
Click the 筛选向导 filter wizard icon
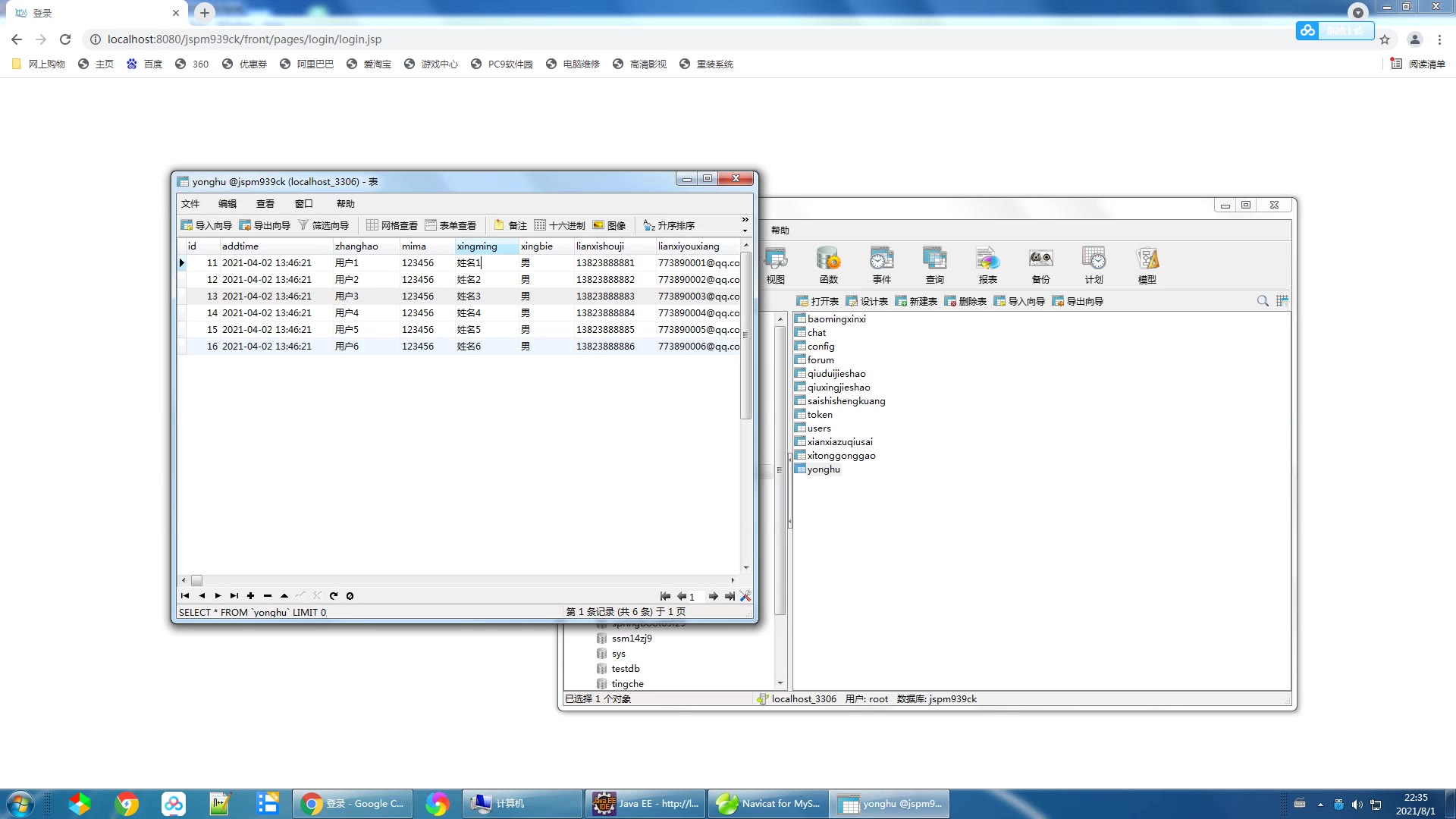coord(324,225)
